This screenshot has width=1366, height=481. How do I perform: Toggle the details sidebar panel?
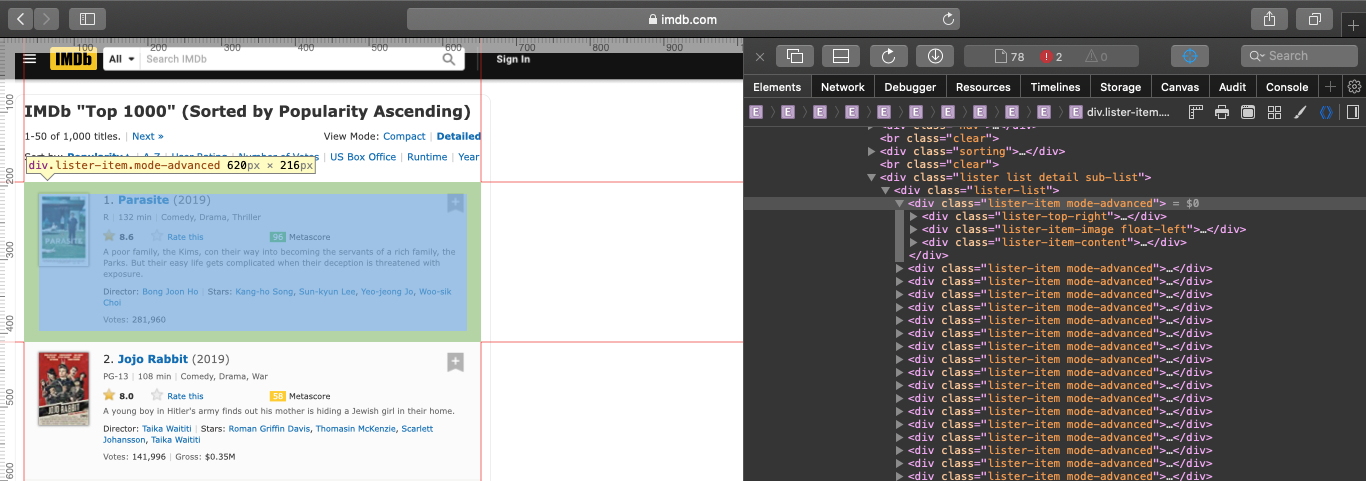[x=1352, y=112]
